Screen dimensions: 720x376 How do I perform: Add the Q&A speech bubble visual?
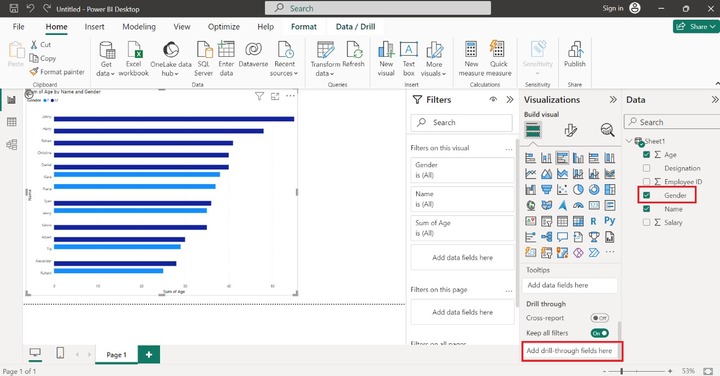click(x=562, y=237)
